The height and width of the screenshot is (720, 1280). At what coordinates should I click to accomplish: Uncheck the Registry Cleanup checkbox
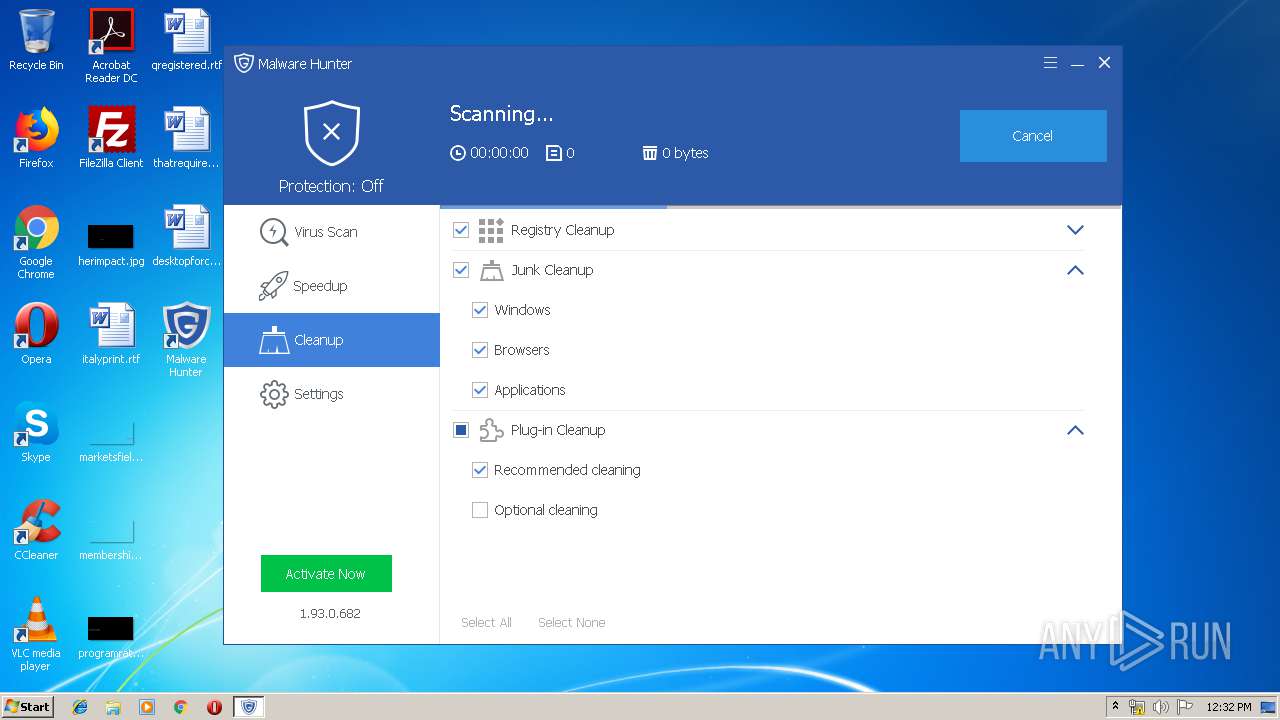pos(461,230)
